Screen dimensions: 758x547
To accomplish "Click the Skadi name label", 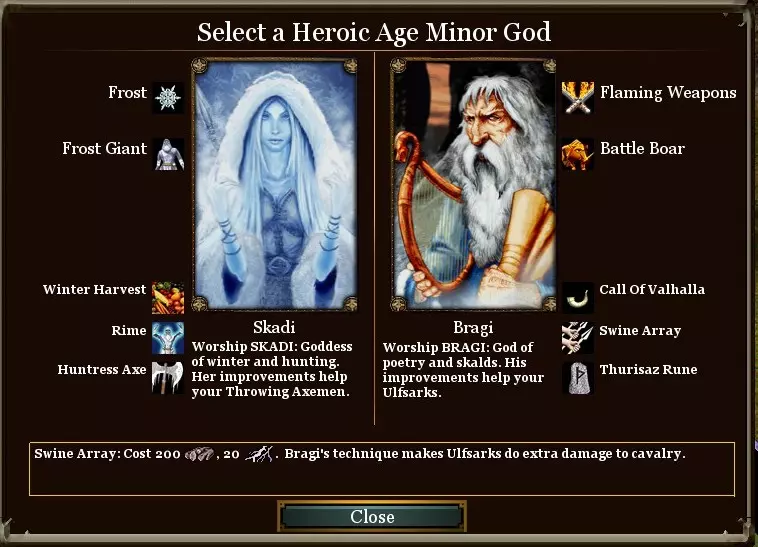I will [274, 328].
